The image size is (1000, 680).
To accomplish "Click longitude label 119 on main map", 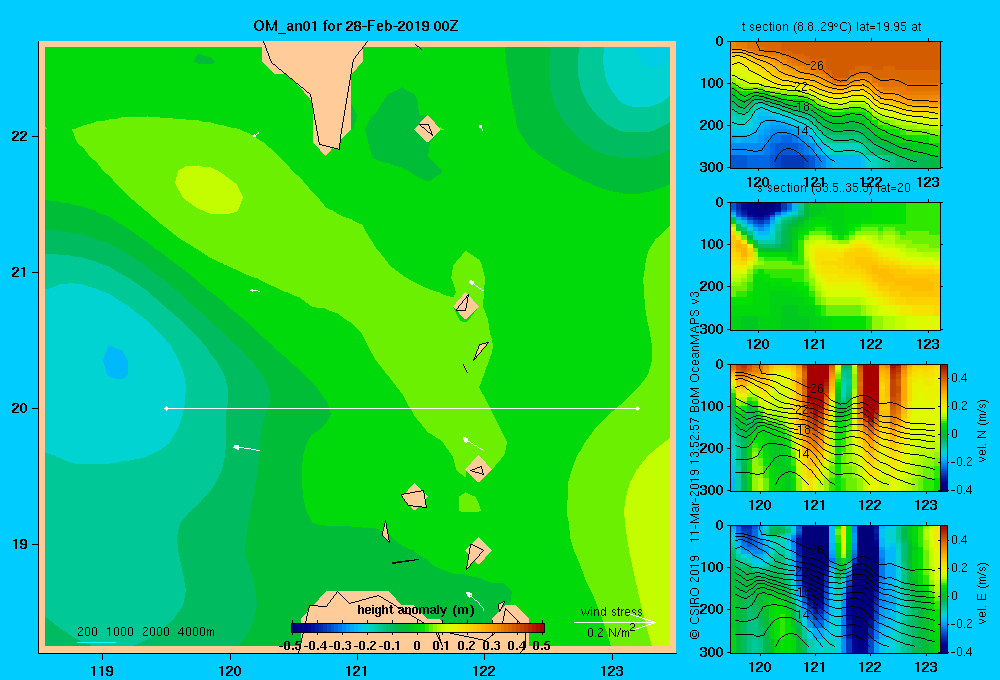I will pos(102,670).
